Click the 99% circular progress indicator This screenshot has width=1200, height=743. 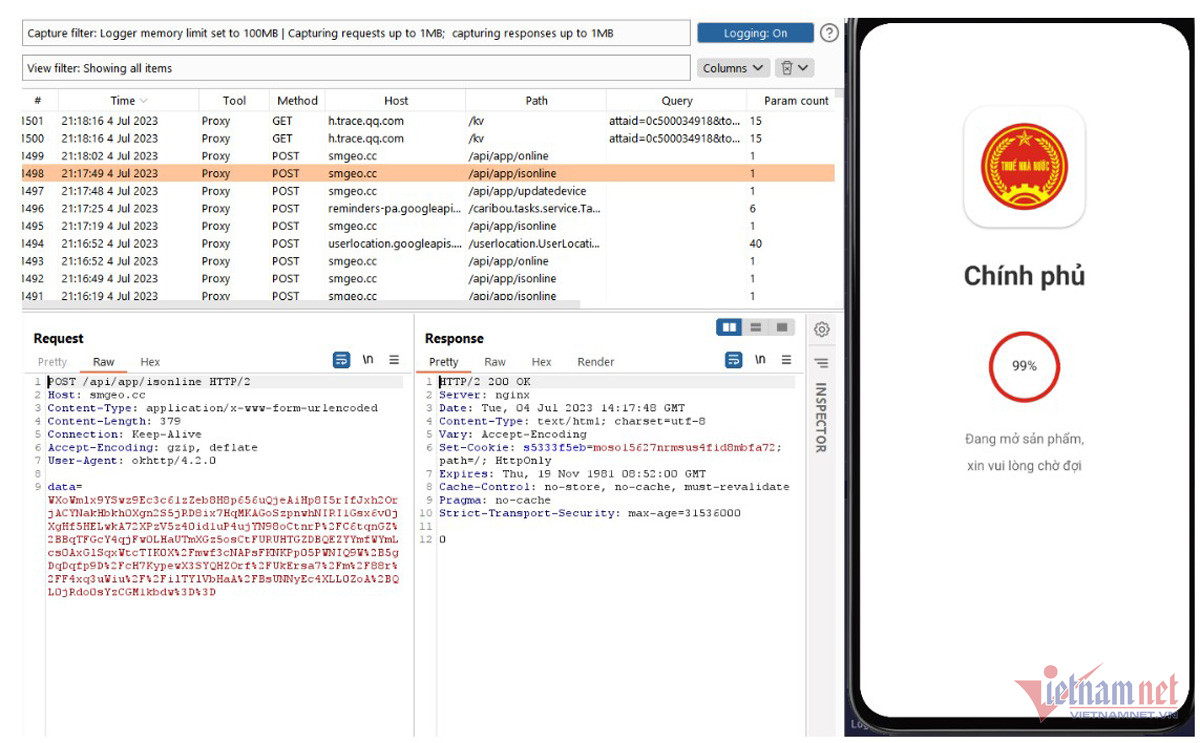point(1024,366)
